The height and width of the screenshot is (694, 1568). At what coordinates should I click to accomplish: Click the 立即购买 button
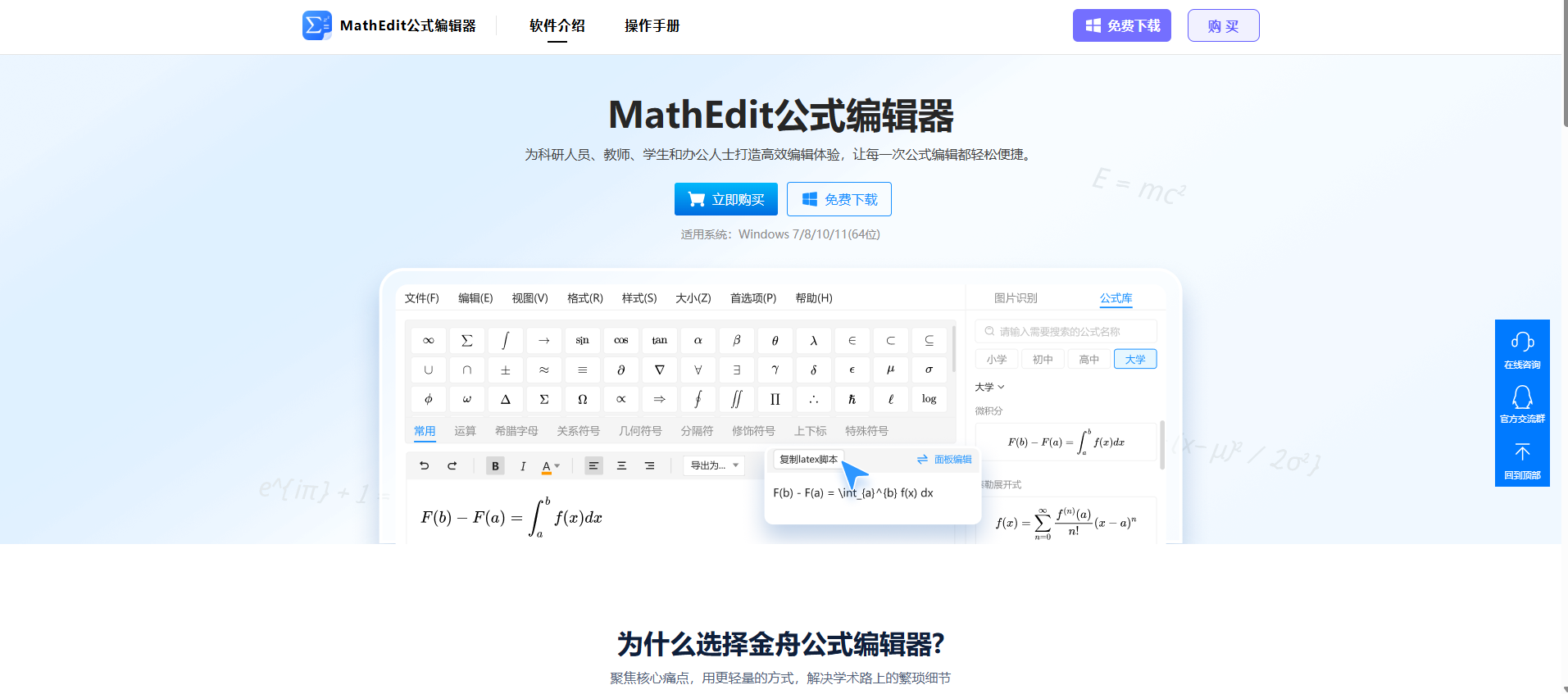point(726,199)
